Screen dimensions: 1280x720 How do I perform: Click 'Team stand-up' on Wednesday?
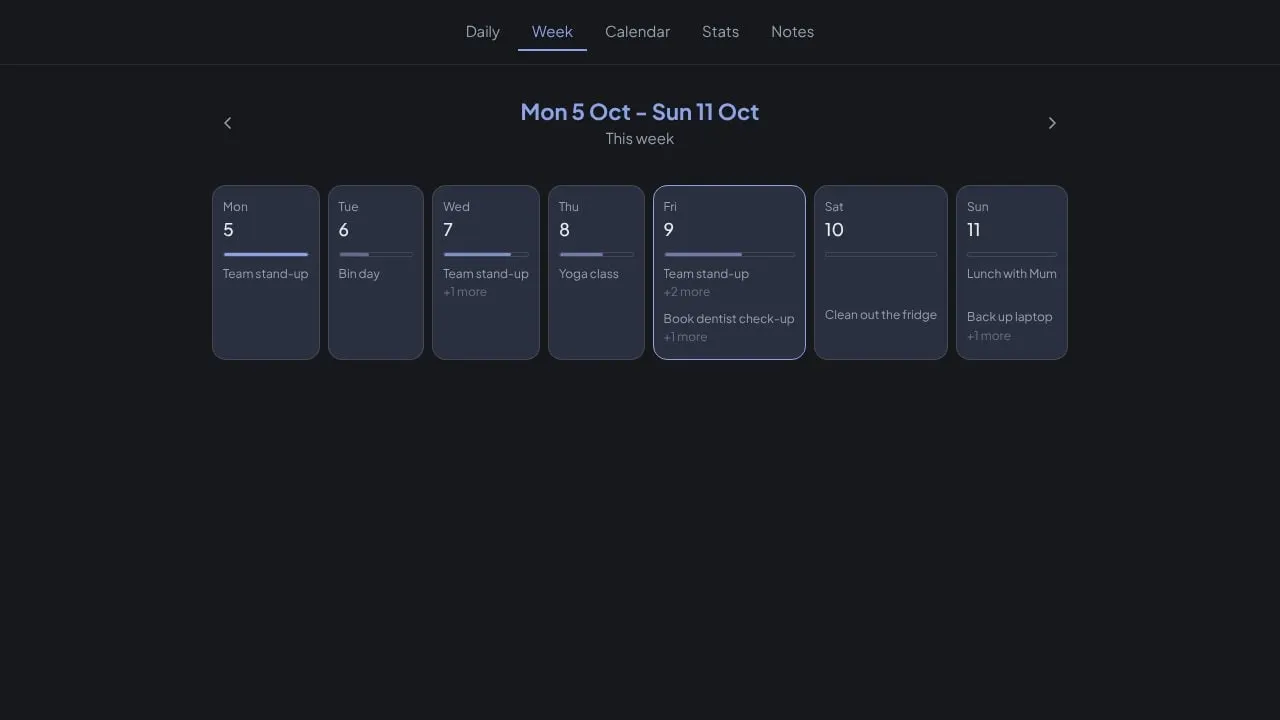tap(486, 274)
